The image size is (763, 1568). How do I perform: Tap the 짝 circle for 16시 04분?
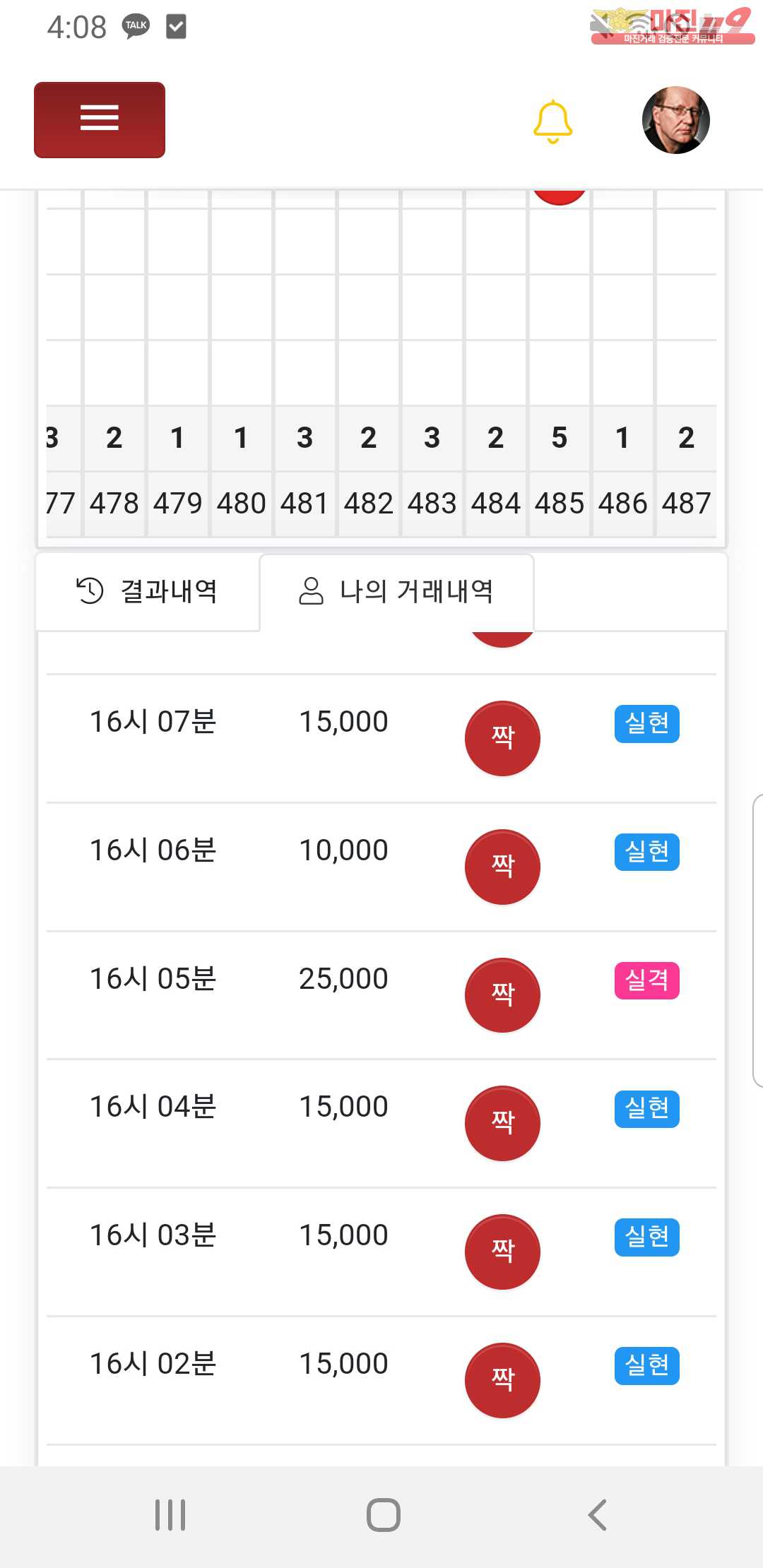(x=502, y=1123)
